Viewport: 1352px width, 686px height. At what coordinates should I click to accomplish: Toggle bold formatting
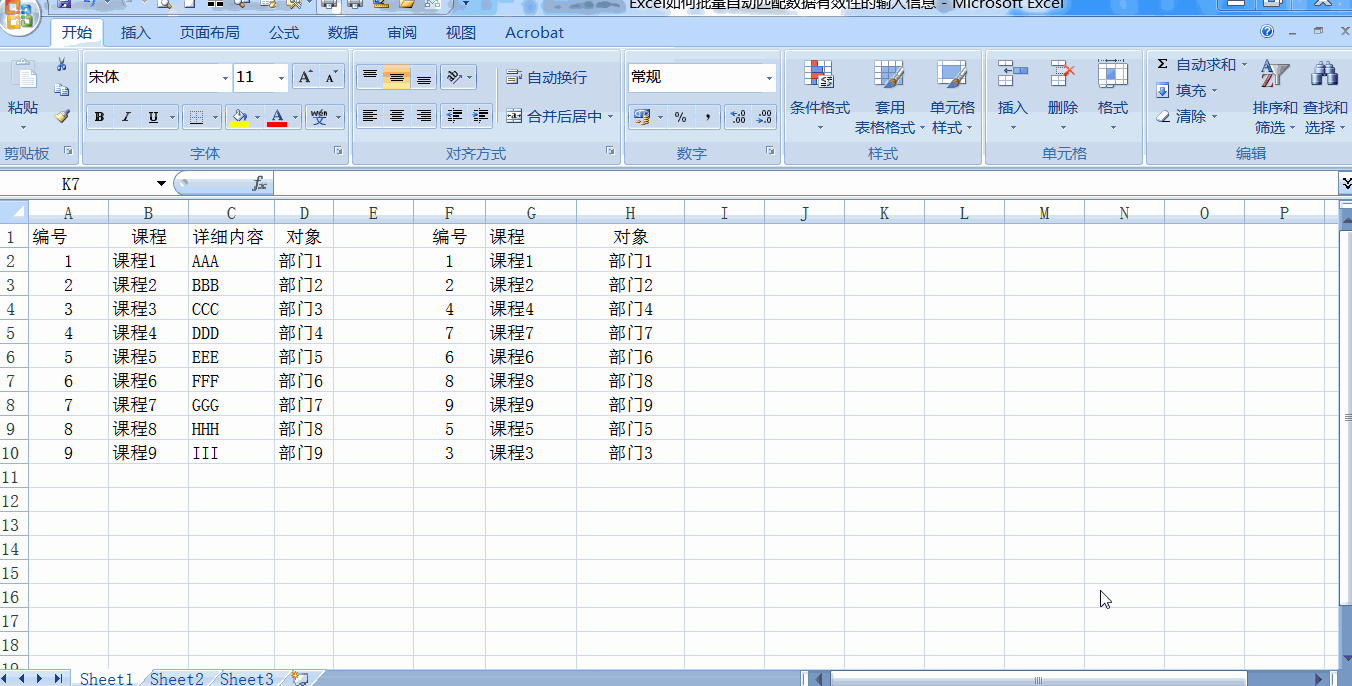point(99,117)
